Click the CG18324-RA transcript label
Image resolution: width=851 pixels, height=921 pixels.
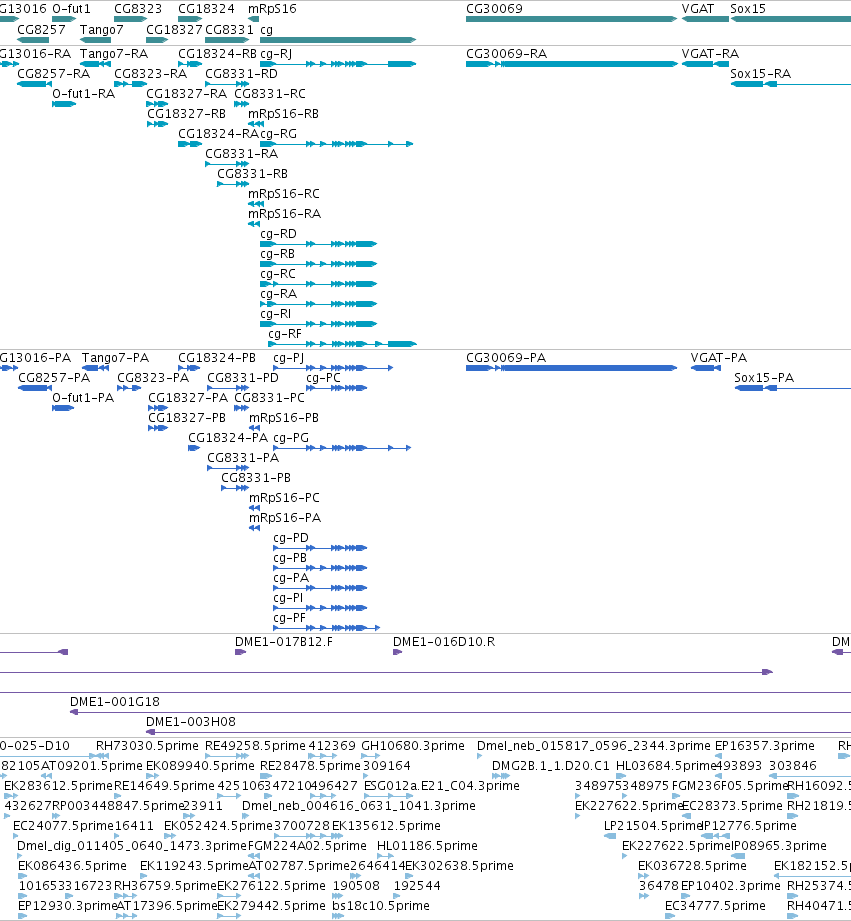218,134
